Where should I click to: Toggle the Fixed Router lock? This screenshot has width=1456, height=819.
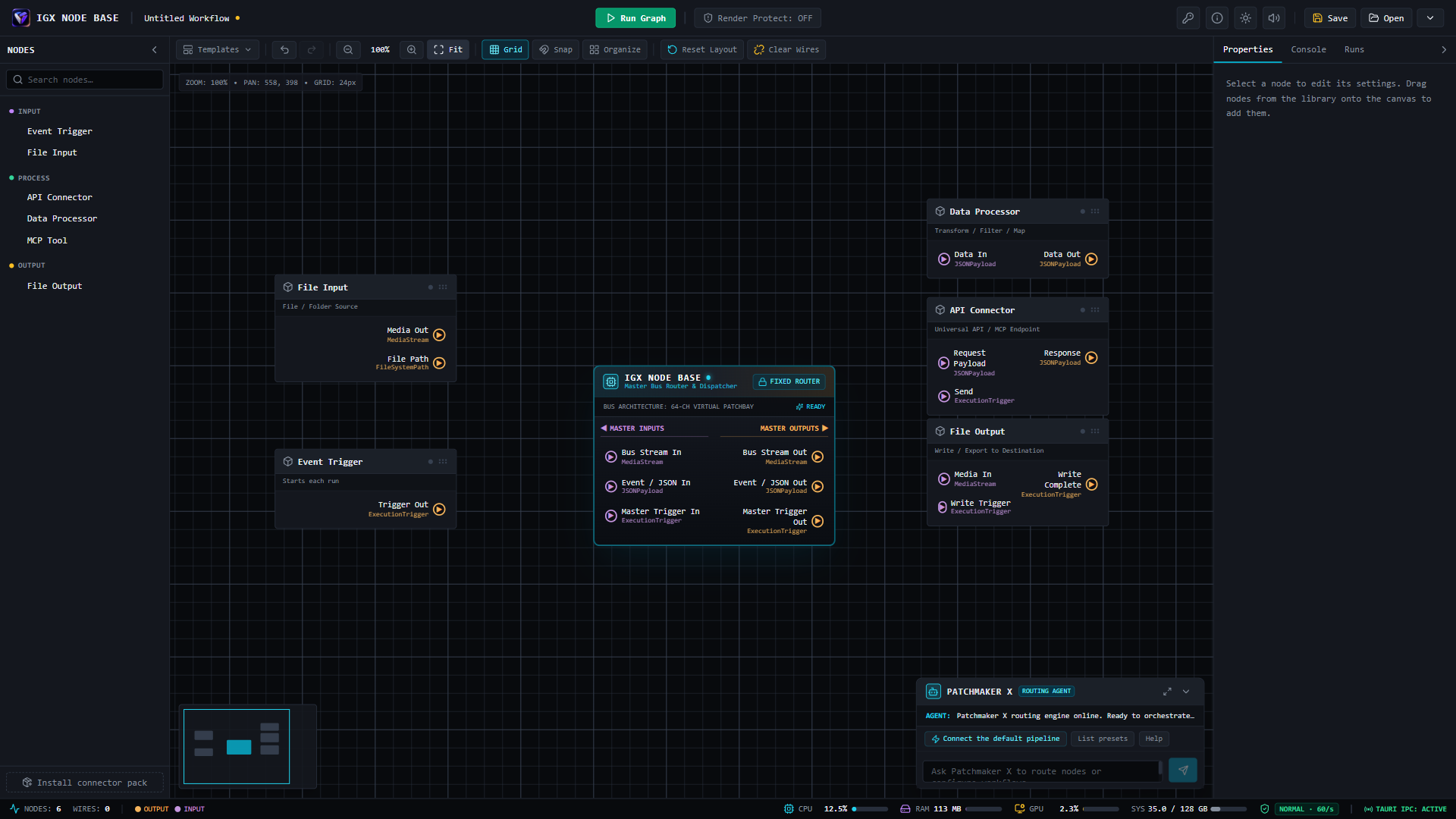click(x=789, y=381)
